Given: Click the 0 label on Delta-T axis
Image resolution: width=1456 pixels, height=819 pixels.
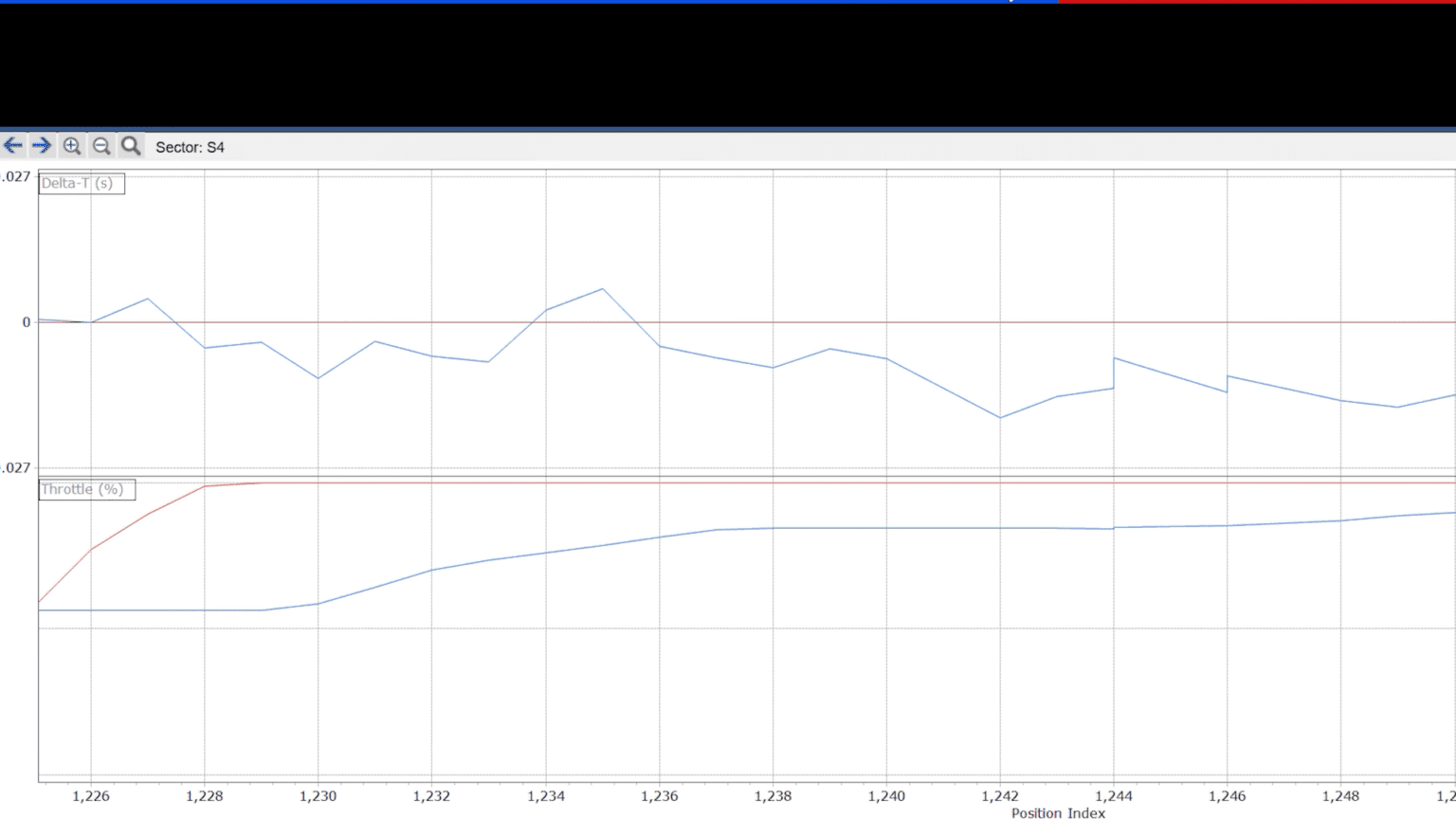Looking at the screenshot, I should 27,322.
